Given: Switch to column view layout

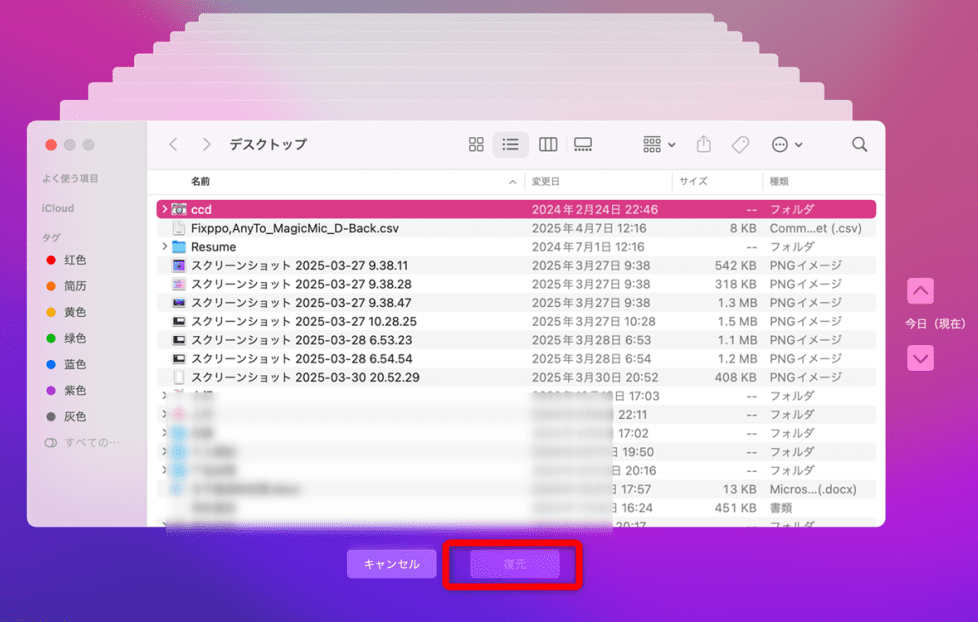Looking at the screenshot, I should 546,144.
